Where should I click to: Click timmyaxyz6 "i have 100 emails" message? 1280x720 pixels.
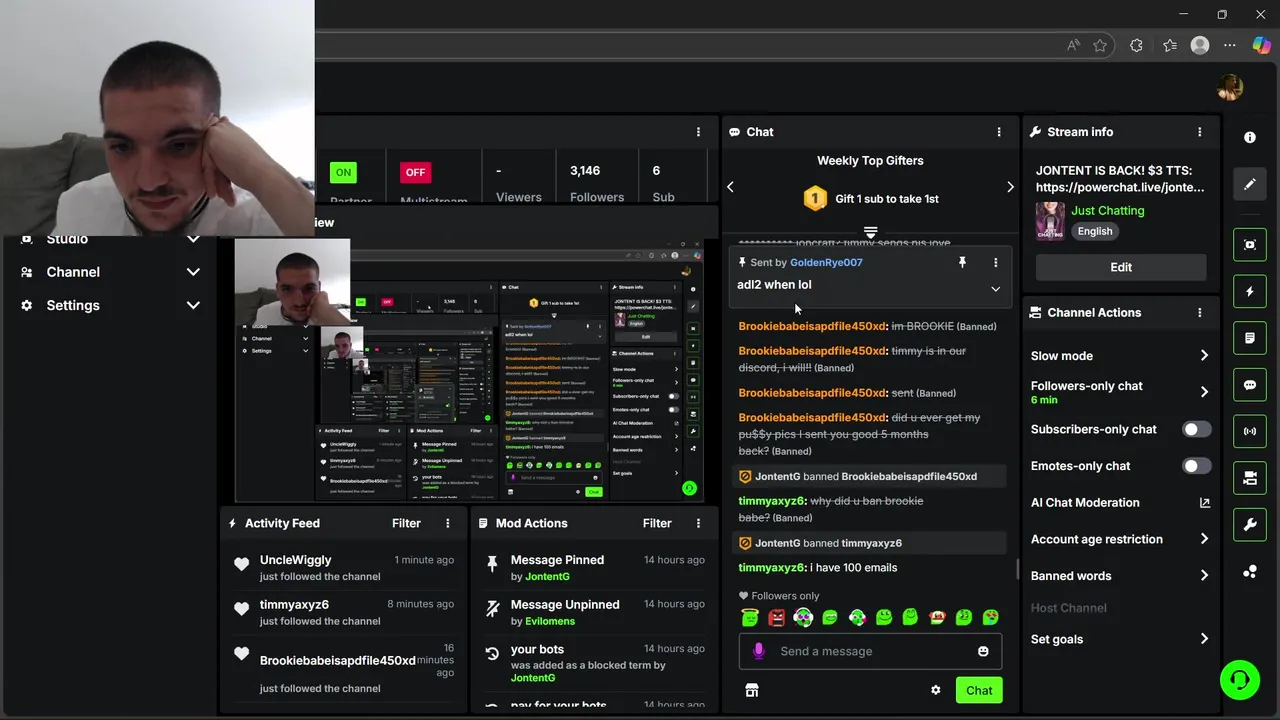click(818, 568)
